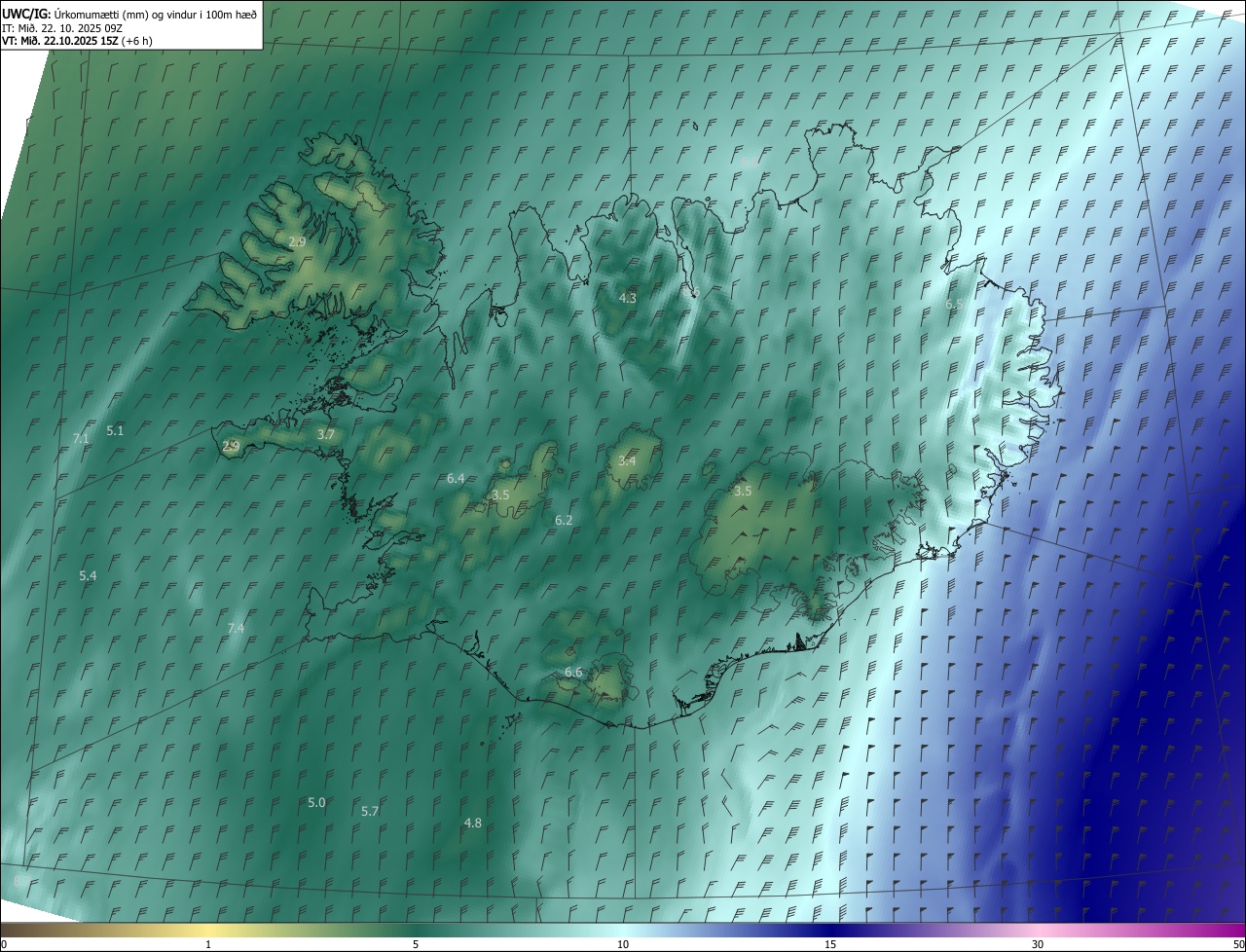Click the 4.8 value on the map

tap(473, 823)
